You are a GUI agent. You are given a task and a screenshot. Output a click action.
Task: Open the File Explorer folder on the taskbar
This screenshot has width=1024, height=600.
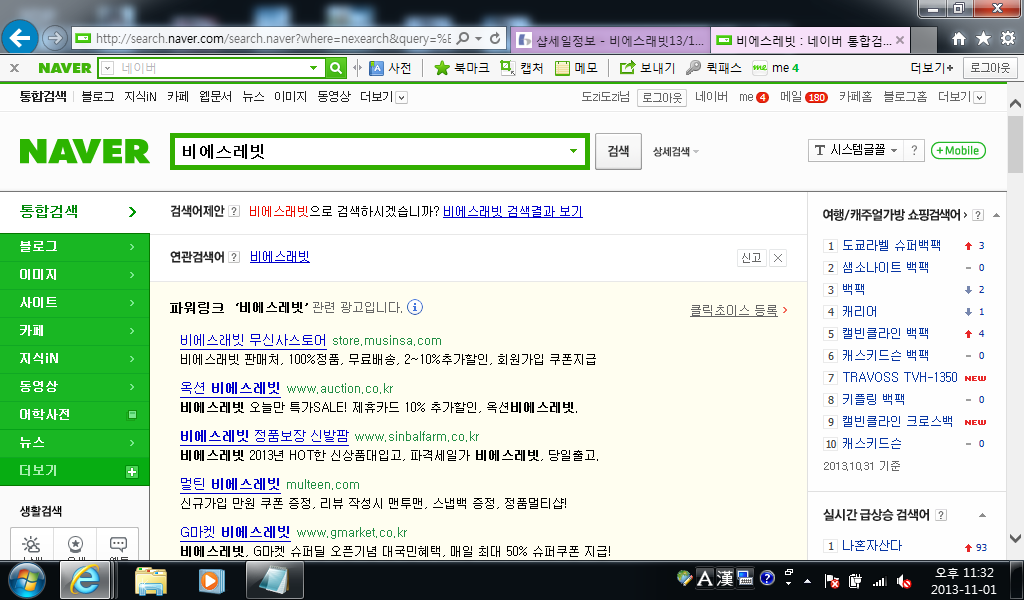151,580
